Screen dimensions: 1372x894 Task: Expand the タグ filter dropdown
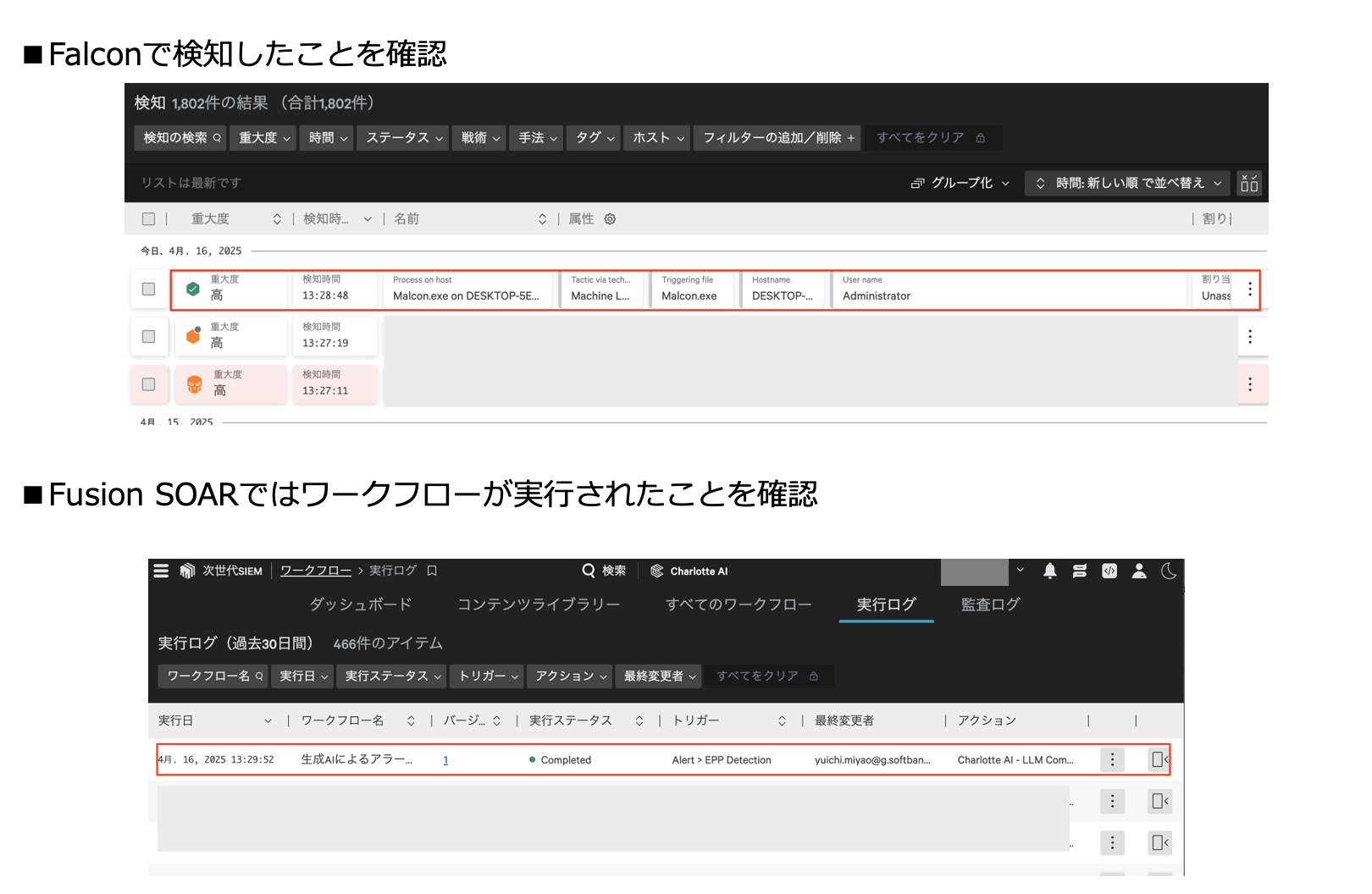coord(595,138)
